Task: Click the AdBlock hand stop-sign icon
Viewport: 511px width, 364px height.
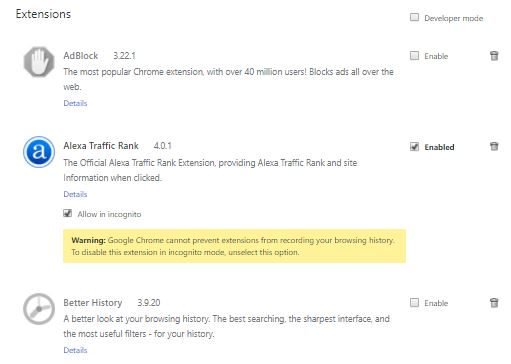Action: [x=39, y=62]
